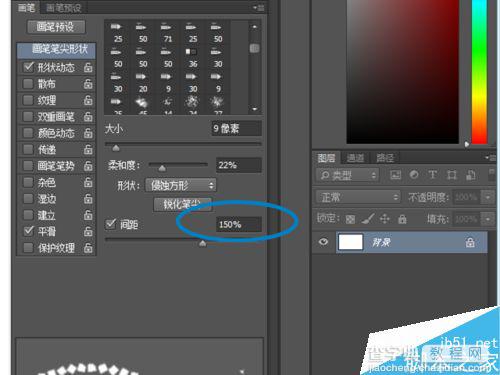
Task: Click the shape layer filter icon
Action: [x=452, y=175]
